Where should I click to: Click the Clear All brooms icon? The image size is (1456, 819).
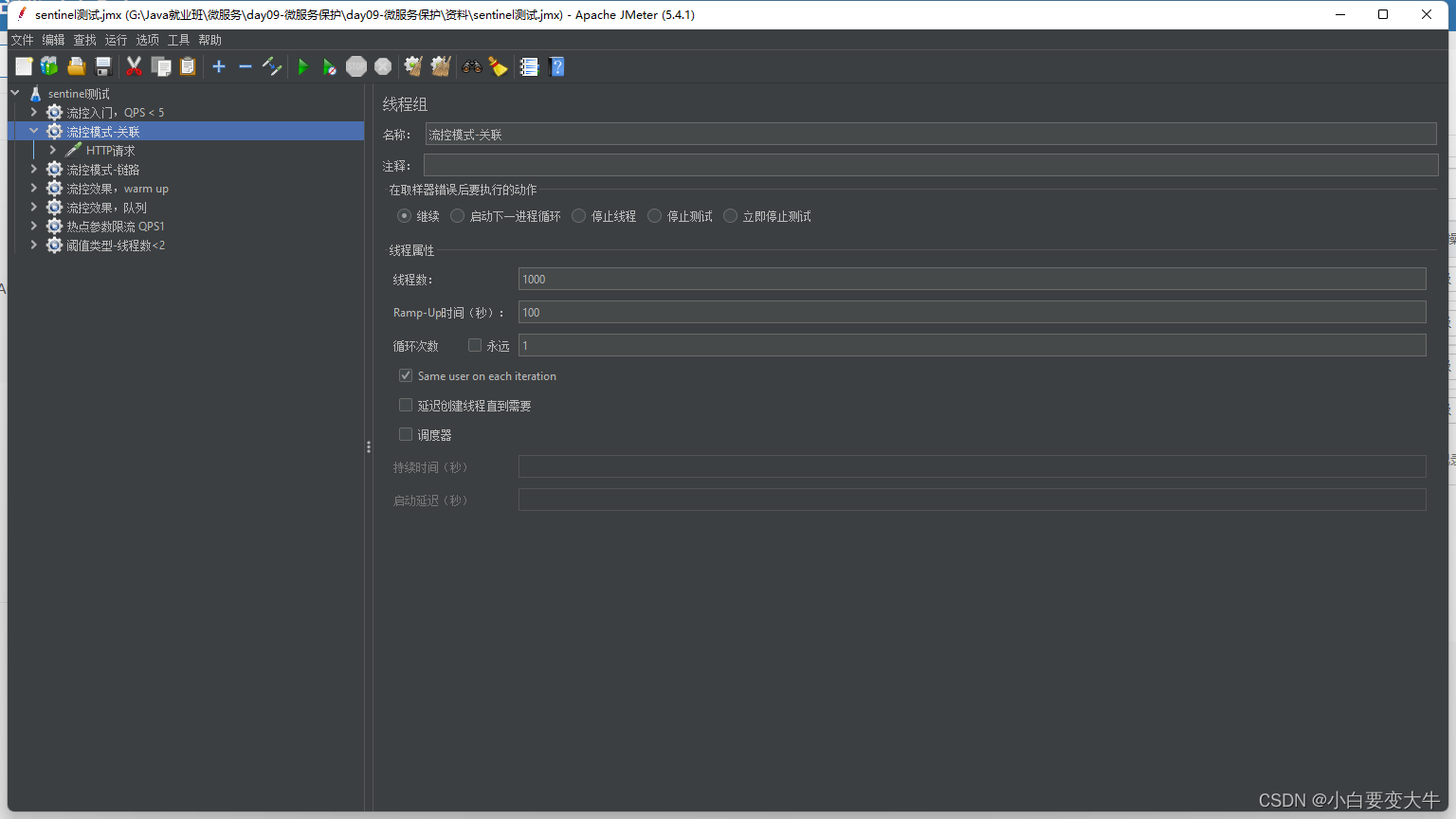click(x=441, y=66)
